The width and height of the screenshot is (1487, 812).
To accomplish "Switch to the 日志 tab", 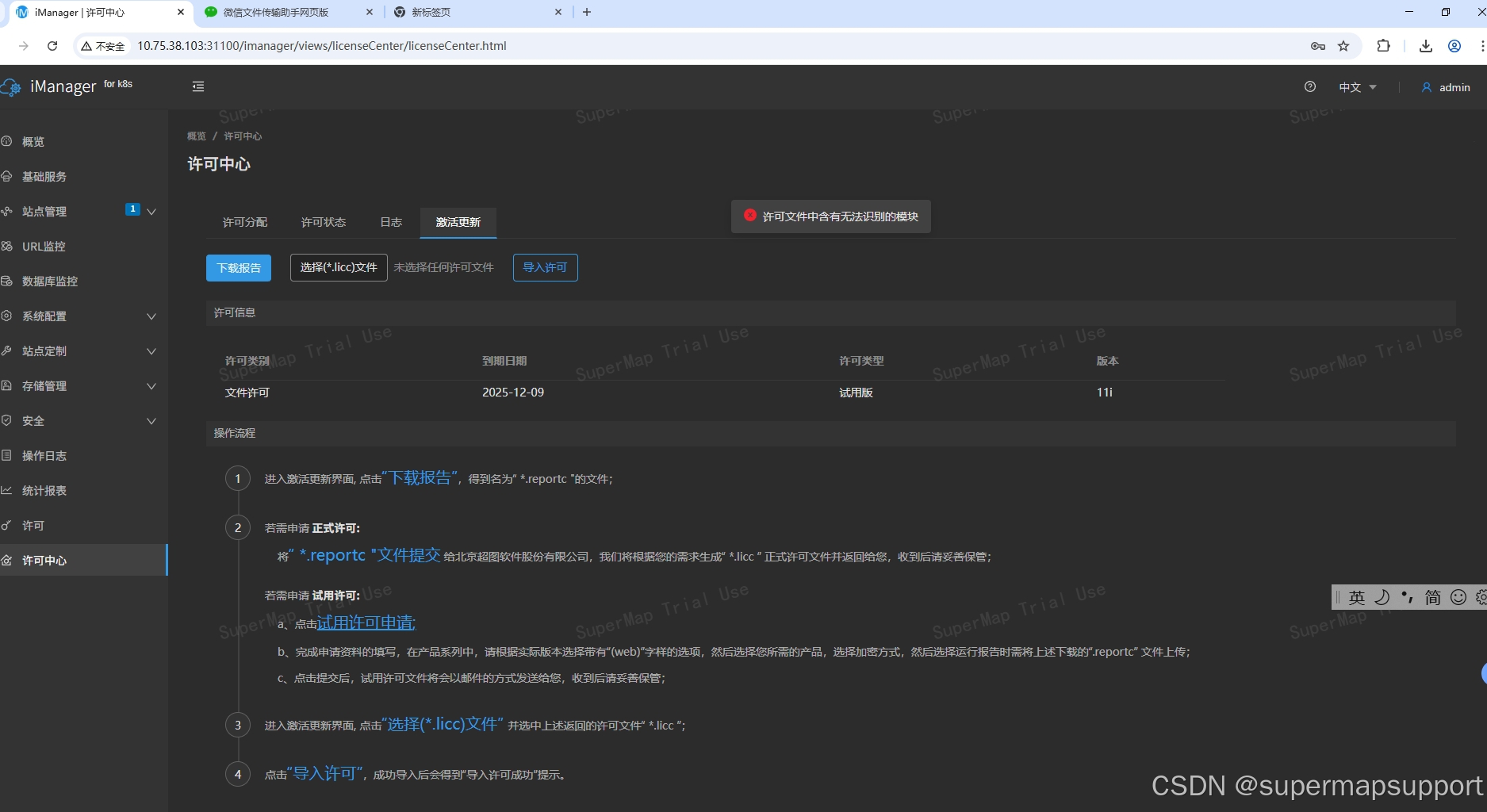I will pyautogui.click(x=391, y=222).
